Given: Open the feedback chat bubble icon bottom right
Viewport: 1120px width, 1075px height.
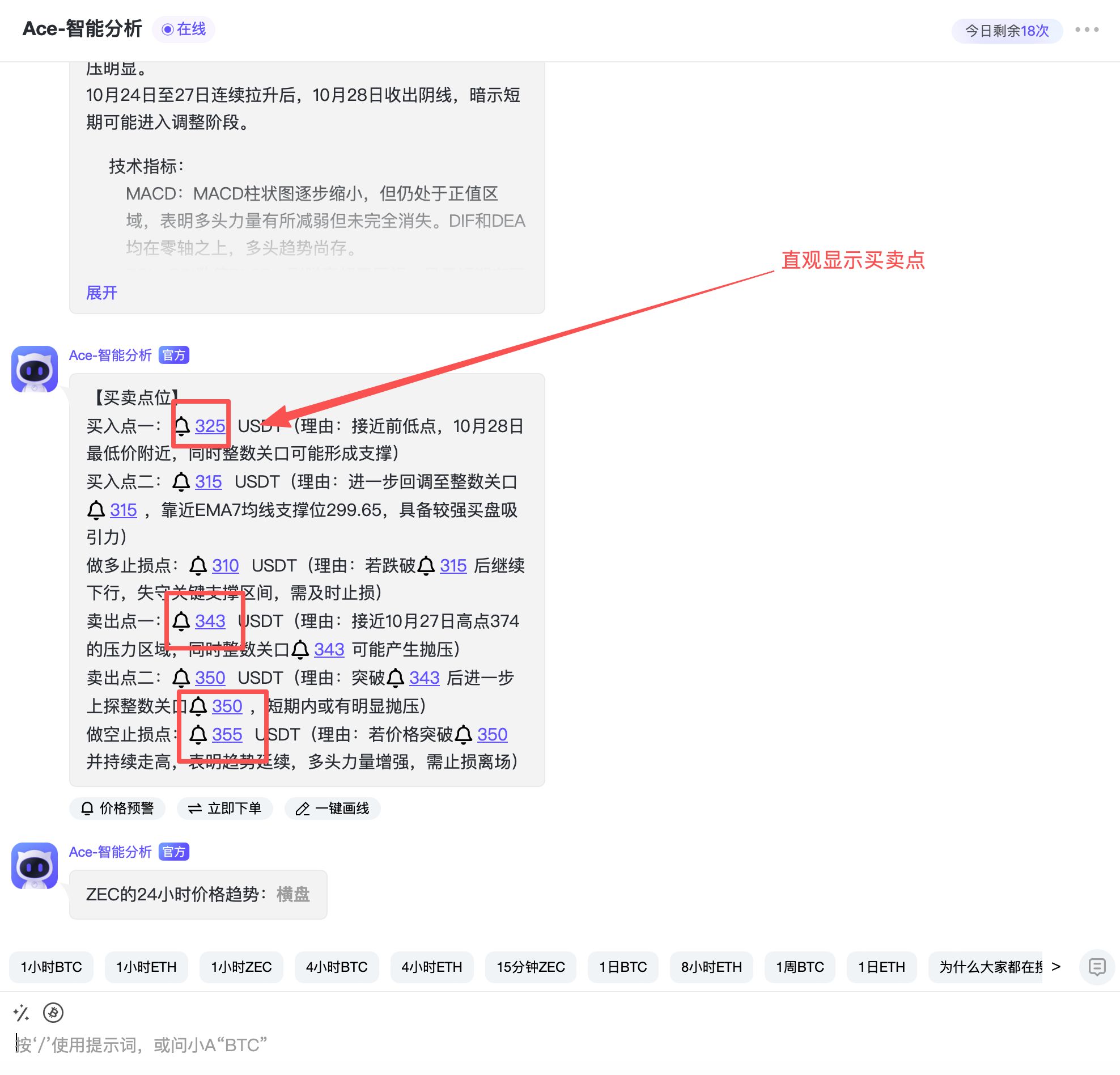Looking at the screenshot, I should pos(1098,967).
